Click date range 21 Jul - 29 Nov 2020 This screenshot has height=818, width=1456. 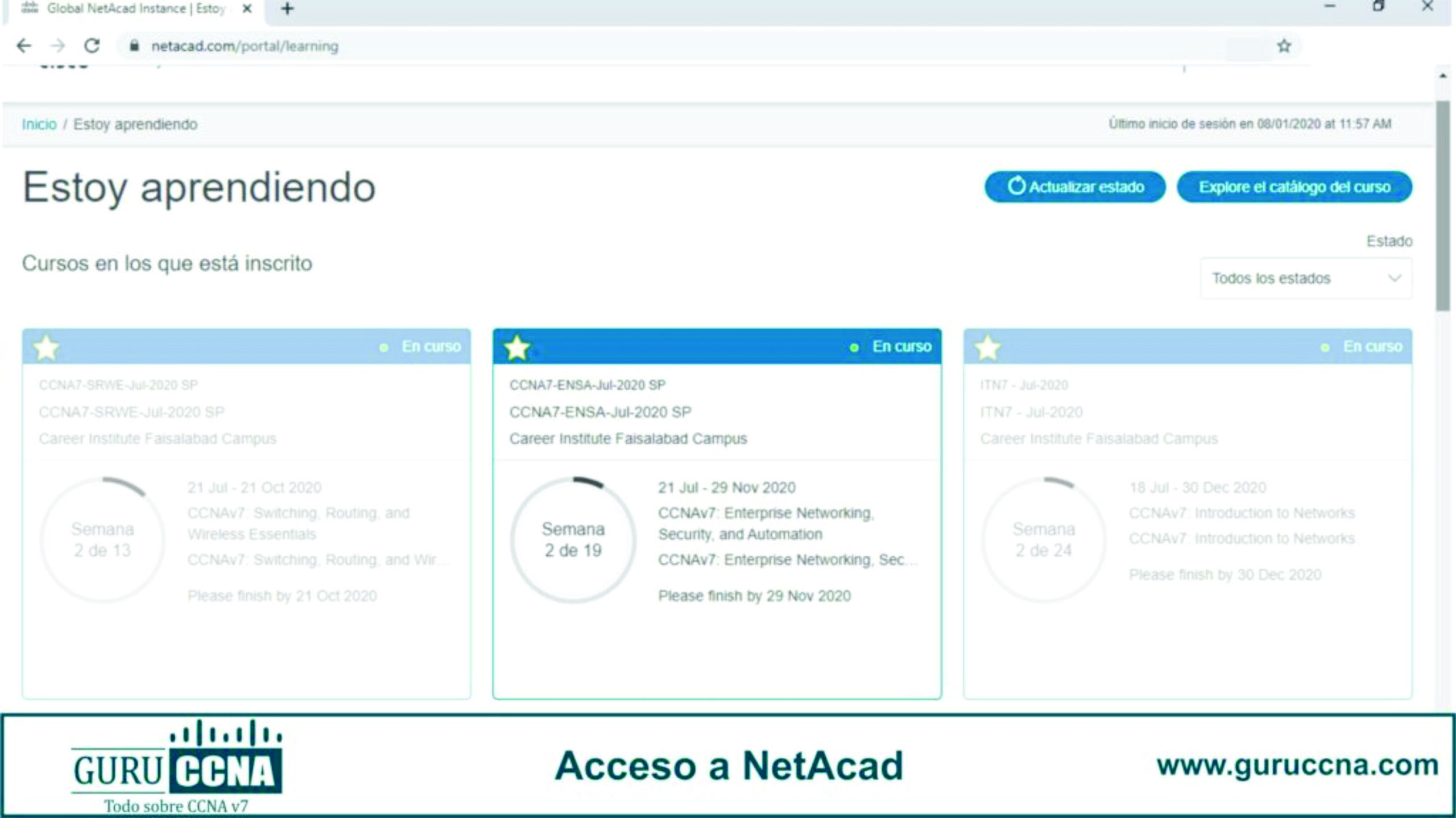pyautogui.click(x=727, y=488)
